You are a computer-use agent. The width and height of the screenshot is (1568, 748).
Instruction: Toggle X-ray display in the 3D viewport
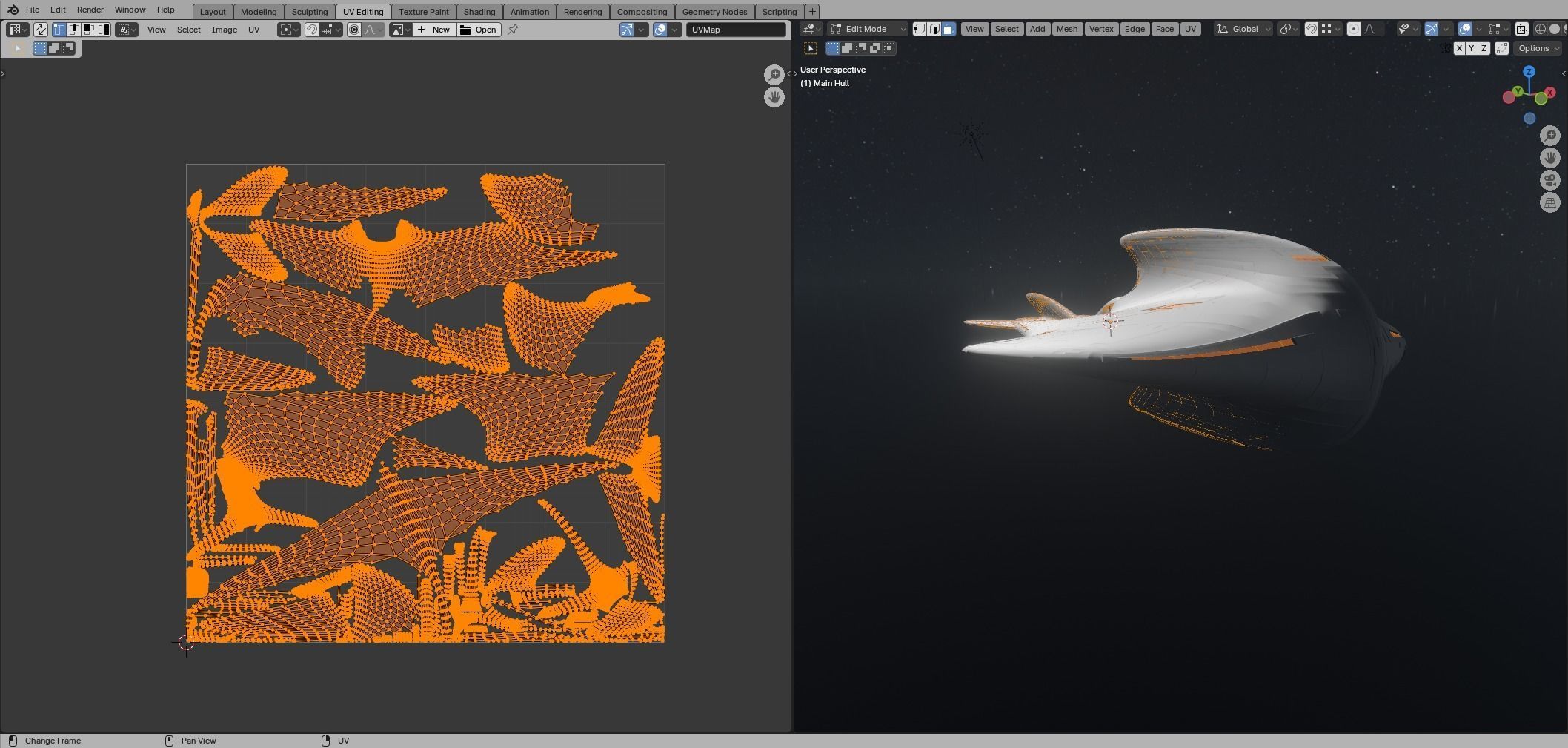point(1521,29)
